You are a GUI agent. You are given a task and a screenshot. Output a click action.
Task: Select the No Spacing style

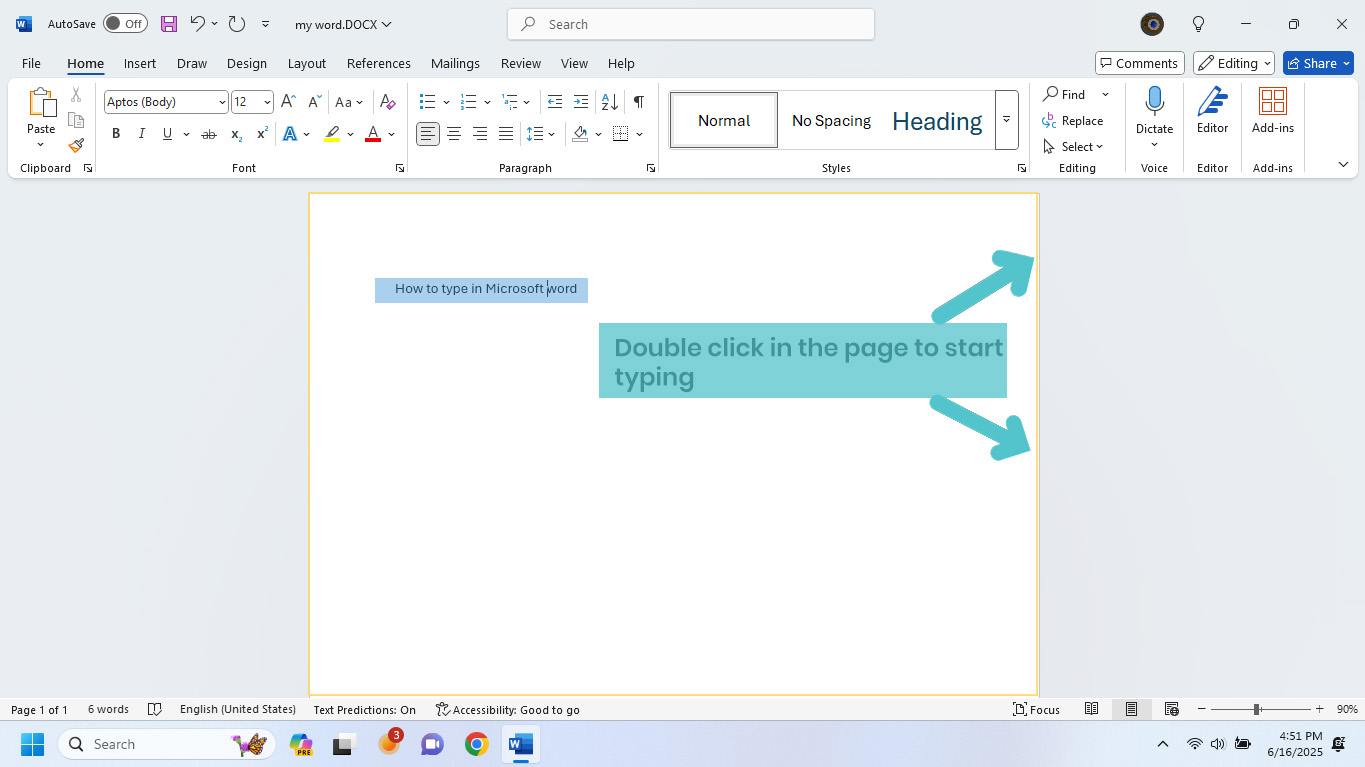point(831,120)
